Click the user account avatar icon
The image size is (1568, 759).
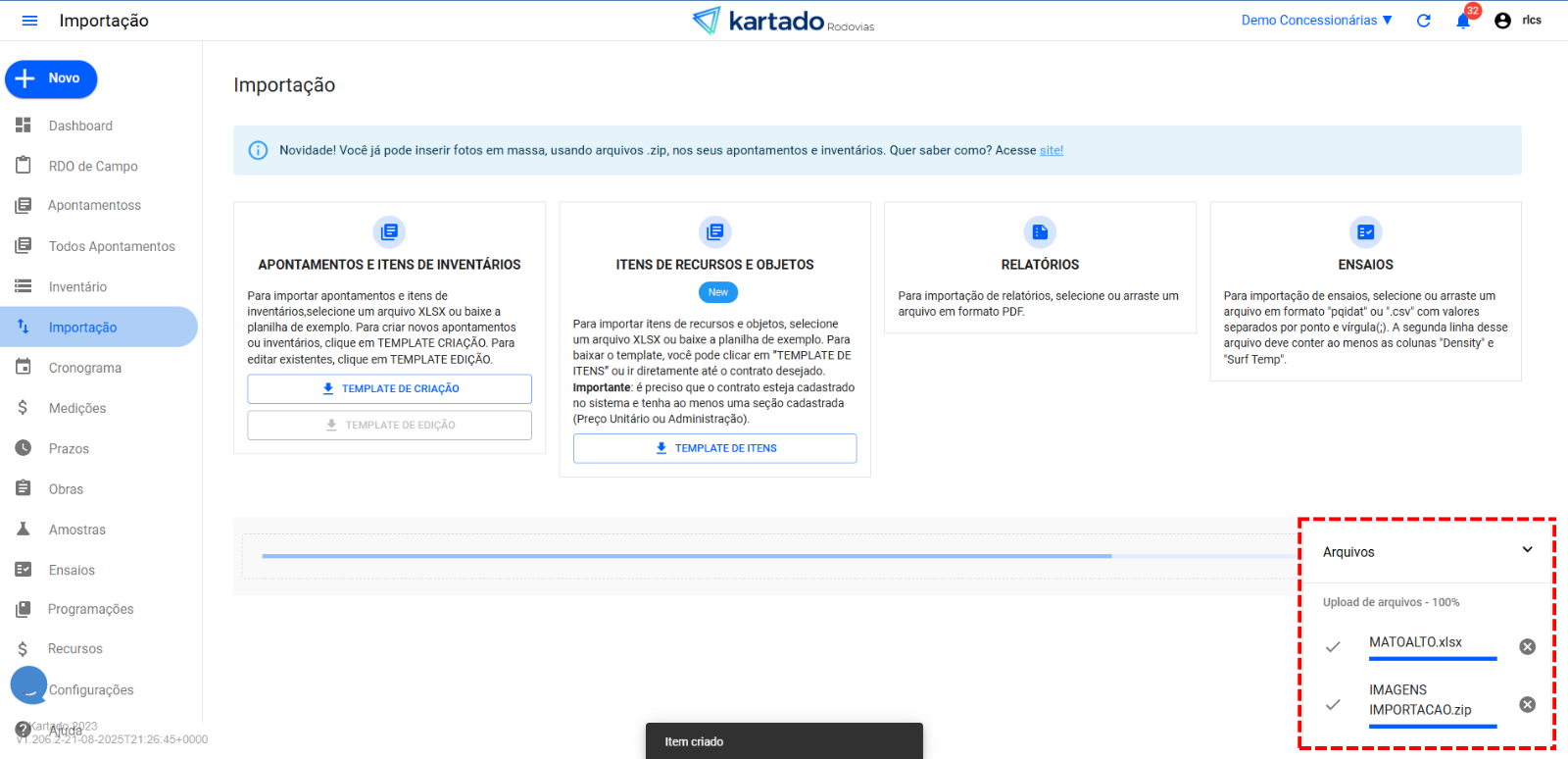click(x=1502, y=21)
